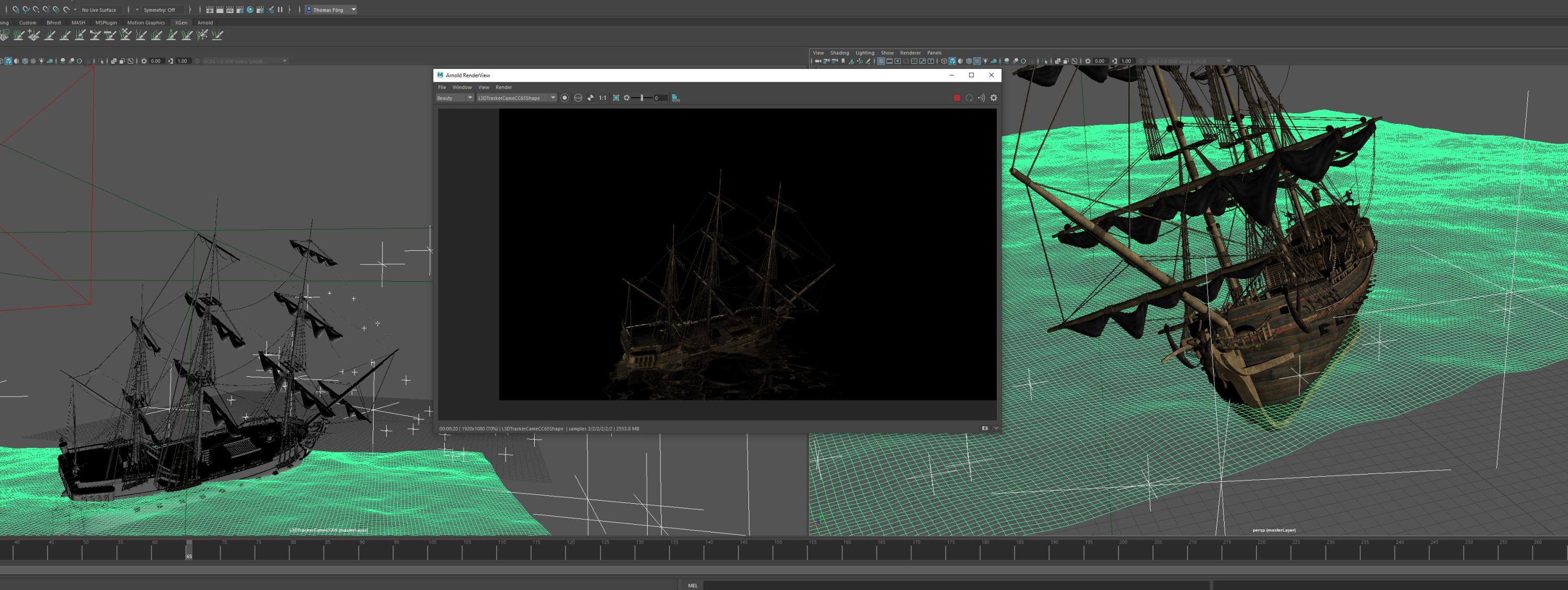Pause viewport evaluation with pause icon

(281, 10)
